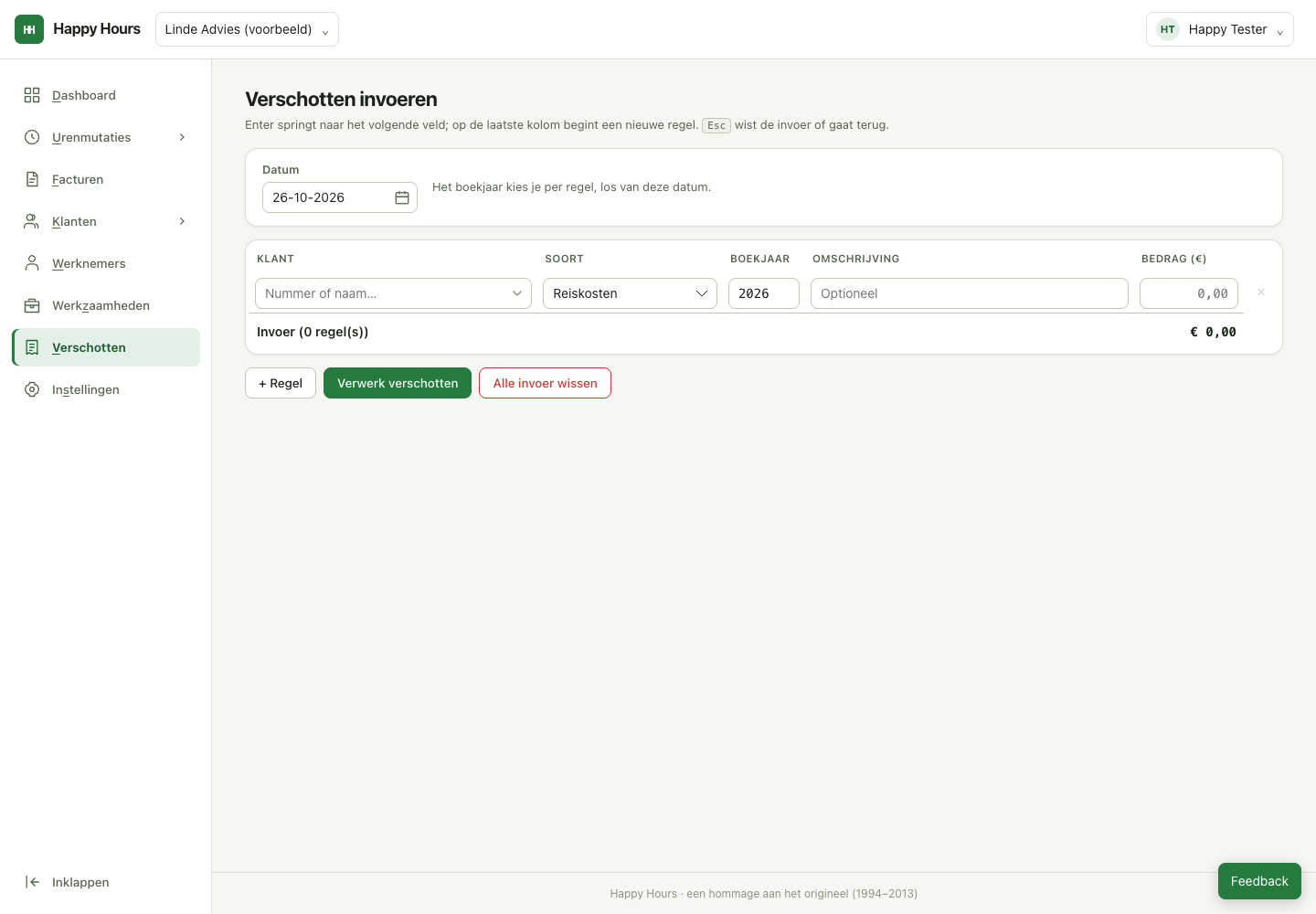The width and height of the screenshot is (1316, 914).
Task: Open the calendar picker in Datum field
Action: pos(402,197)
